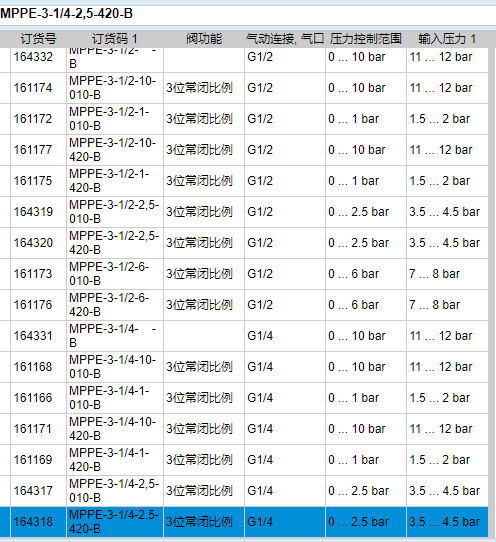Select order number 161173
Image resolution: width=496 pixels, height=542 pixels.
tap(33, 274)
